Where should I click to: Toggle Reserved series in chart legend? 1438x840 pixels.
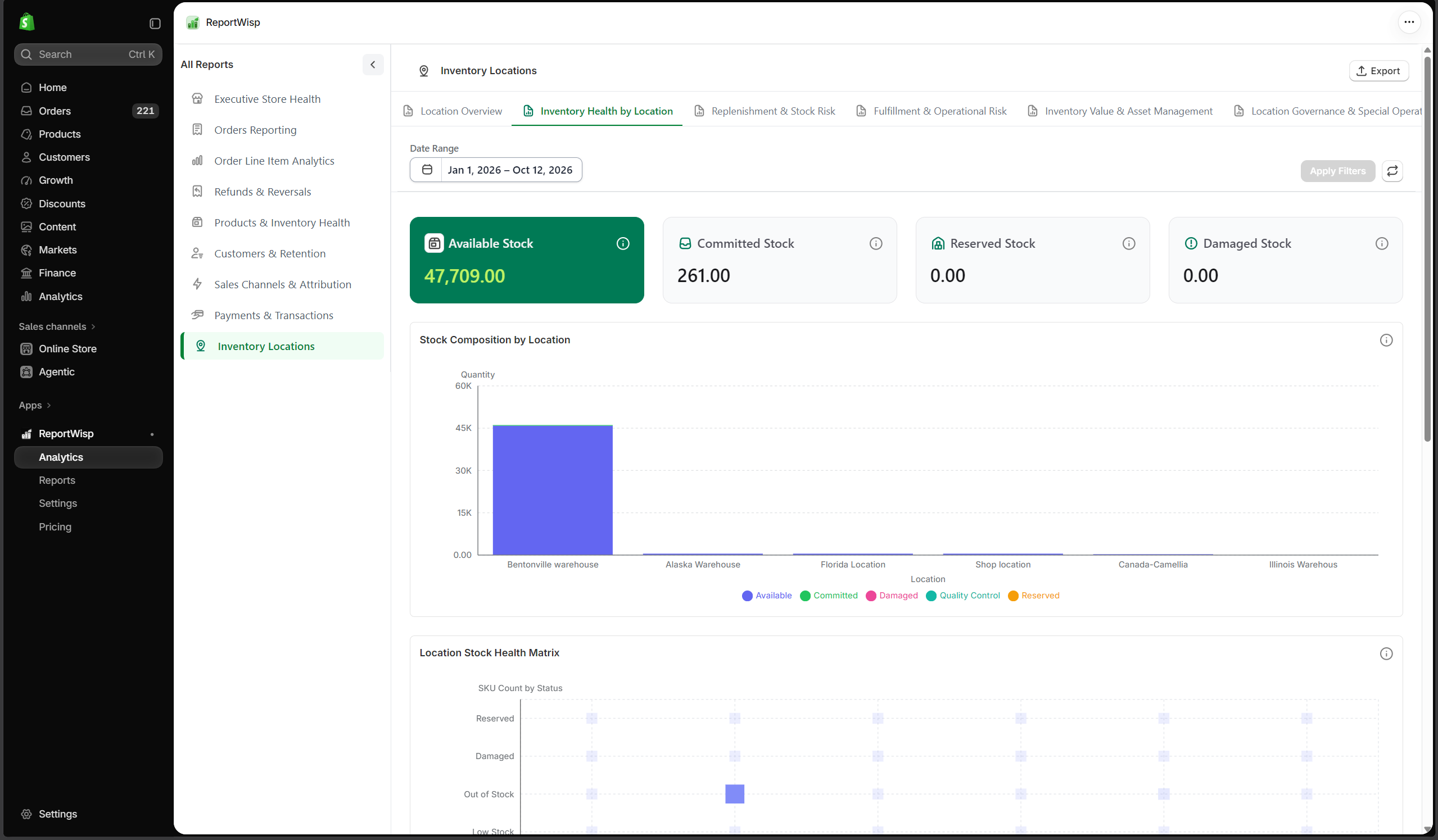1033,596
